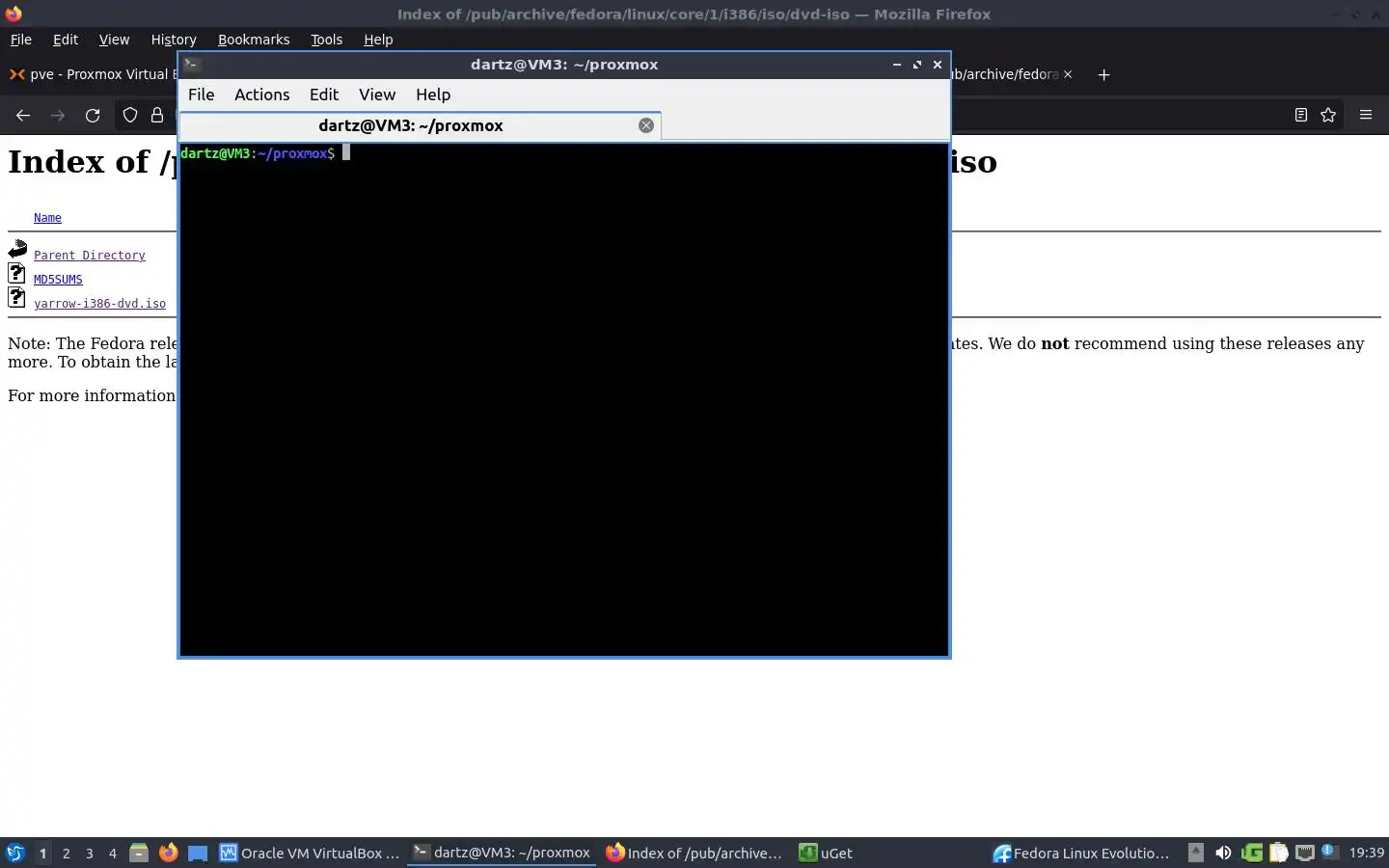Open the terminal's Help menu
Screen dimensions: 1389x868
(x=433, y=95)
